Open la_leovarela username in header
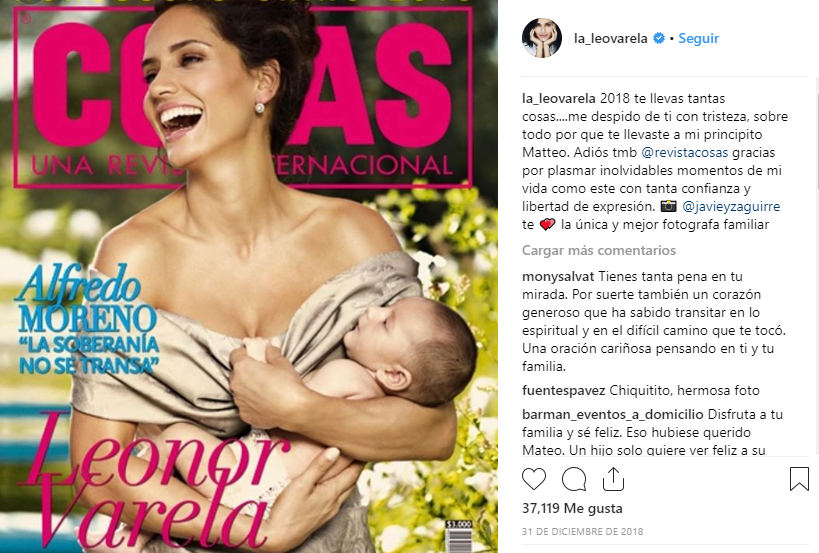Viewport: 819px width, 553px height. pyautogui.click(x=610, y=38)
